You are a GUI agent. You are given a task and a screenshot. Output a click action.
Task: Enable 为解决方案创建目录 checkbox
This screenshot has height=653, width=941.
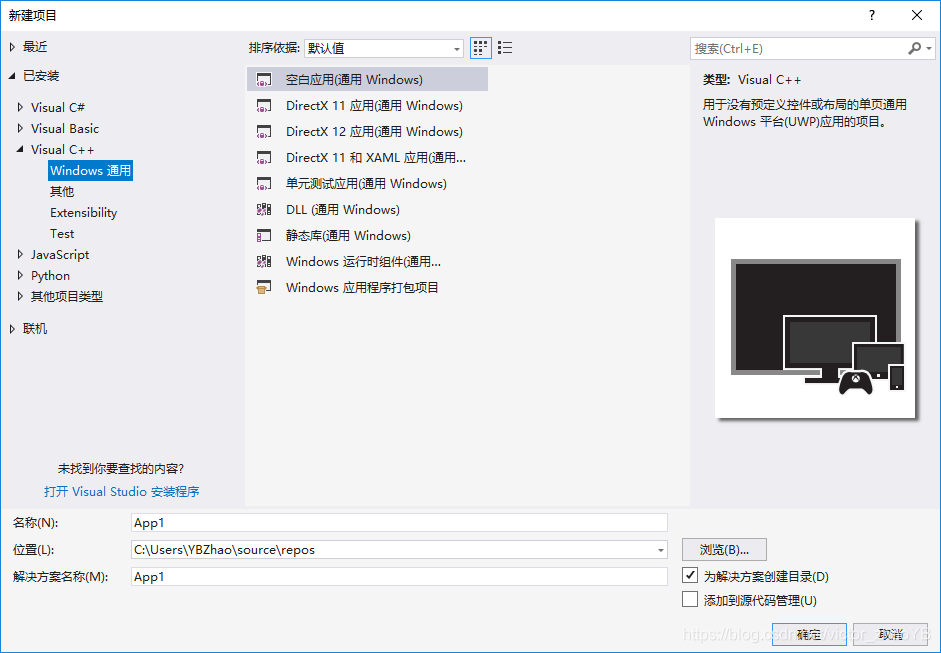coord(690,576)
